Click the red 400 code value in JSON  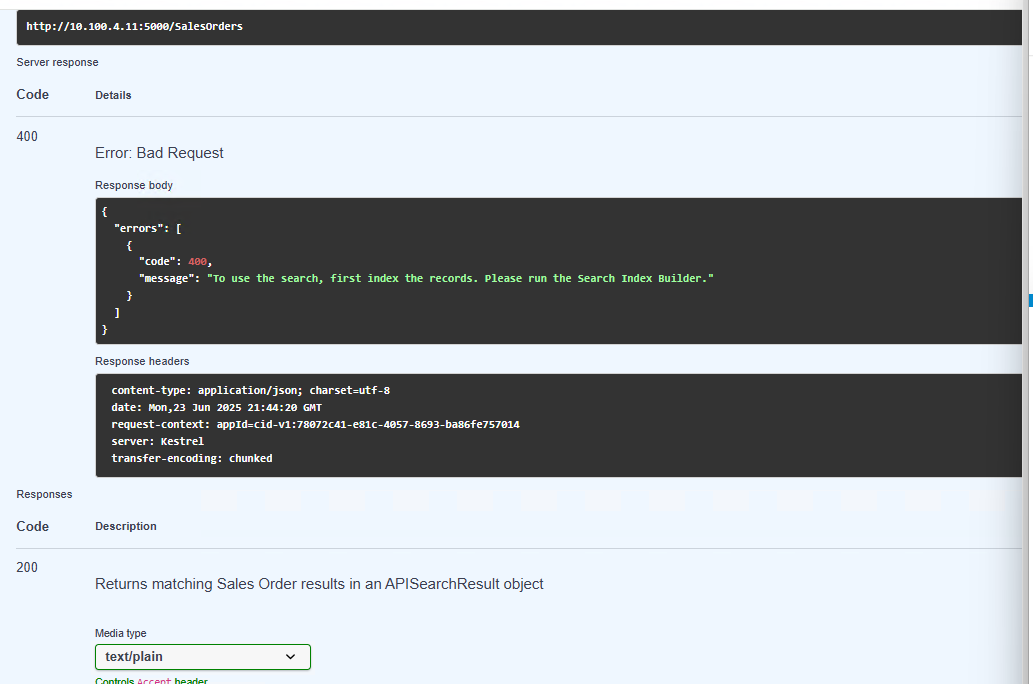click(x=197, y=262)
